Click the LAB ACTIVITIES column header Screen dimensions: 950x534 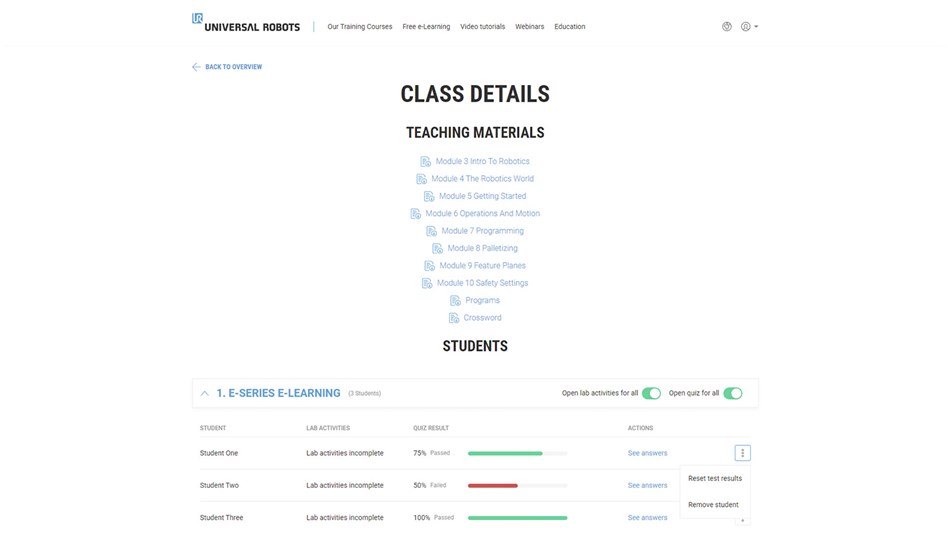click(328, 428)
